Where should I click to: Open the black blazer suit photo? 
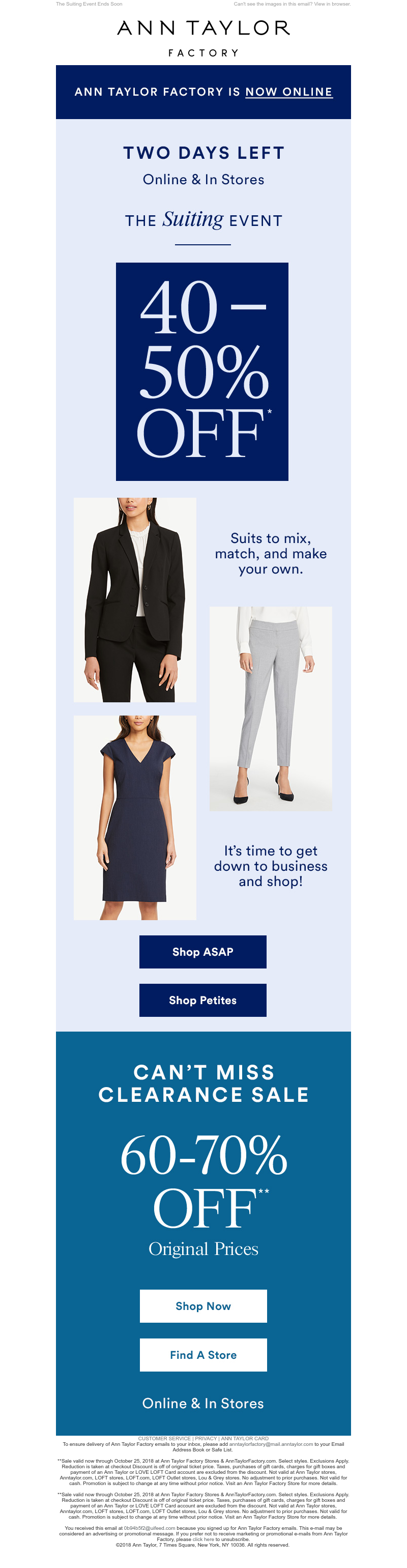tap(135, 600)
